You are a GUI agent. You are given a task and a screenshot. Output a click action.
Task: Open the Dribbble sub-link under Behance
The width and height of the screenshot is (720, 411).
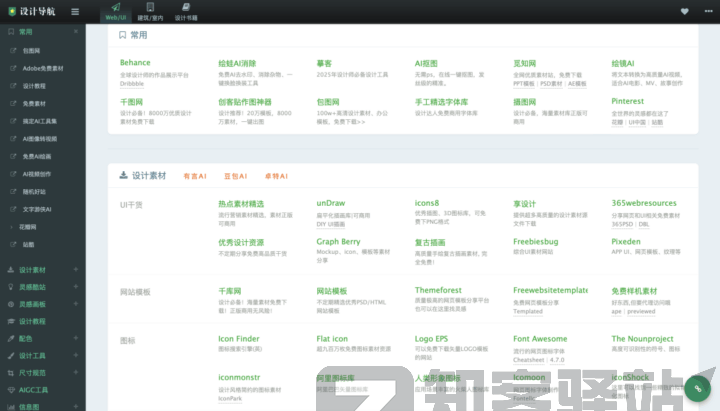132,84
